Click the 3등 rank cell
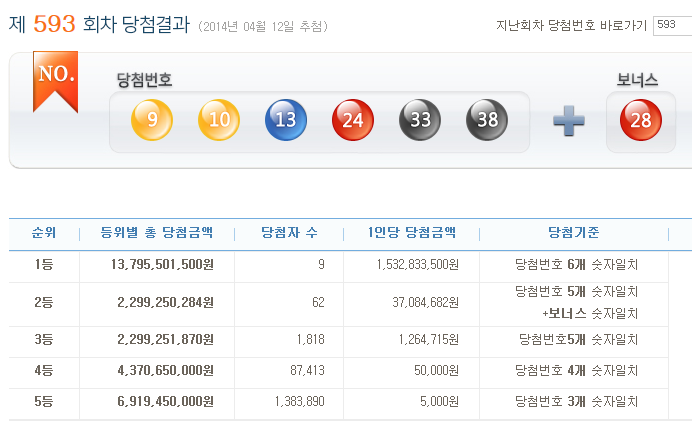The height and width of the screenshot is (432, 692). [x=44, y=339]
